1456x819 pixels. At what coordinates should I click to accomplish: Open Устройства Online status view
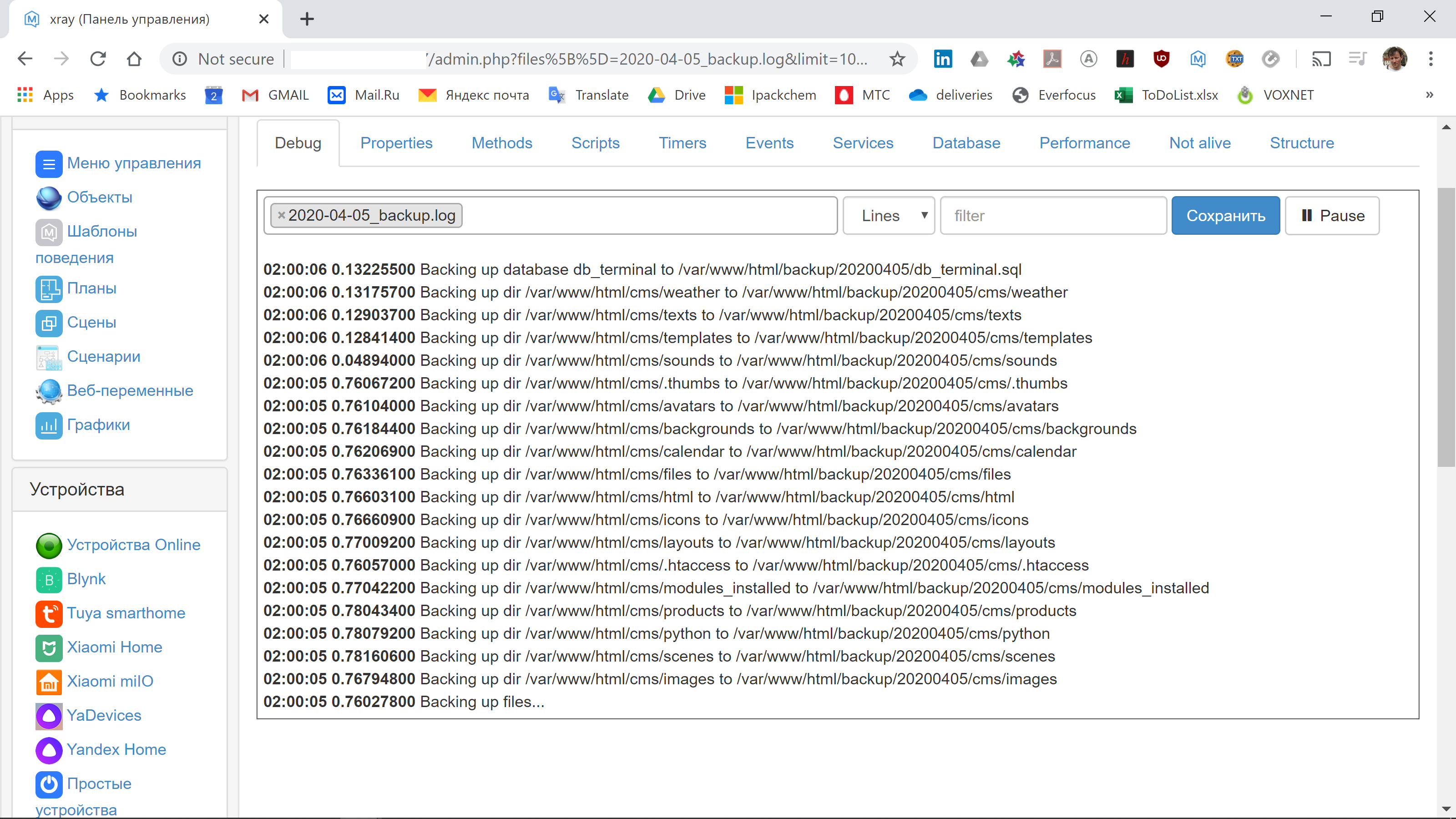[x=134, y=544]
